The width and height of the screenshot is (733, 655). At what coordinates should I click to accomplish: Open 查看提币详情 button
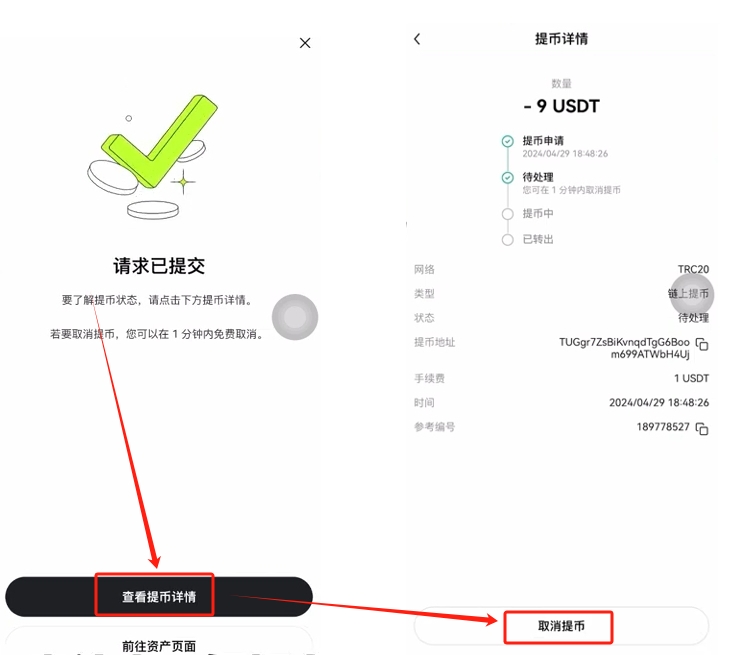[159, 597]
